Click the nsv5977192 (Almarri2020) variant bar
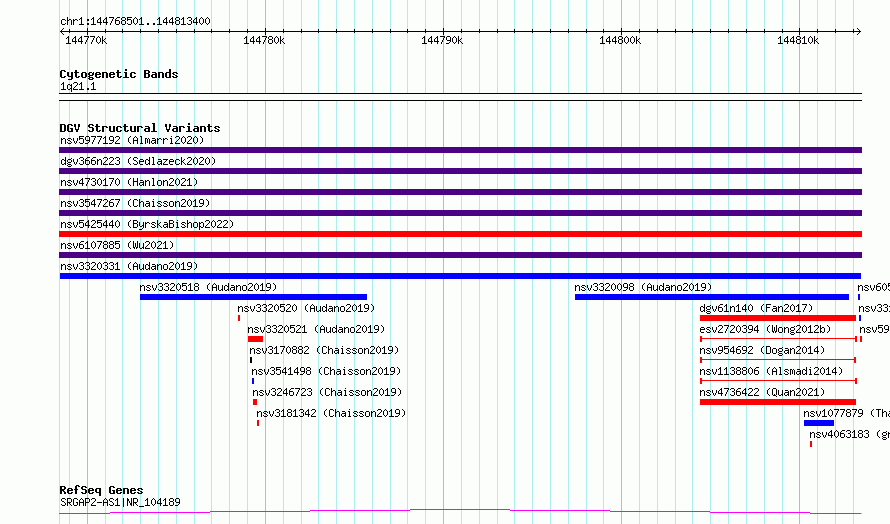This screenshot has width=890, height=524. [x=460, y=150]
